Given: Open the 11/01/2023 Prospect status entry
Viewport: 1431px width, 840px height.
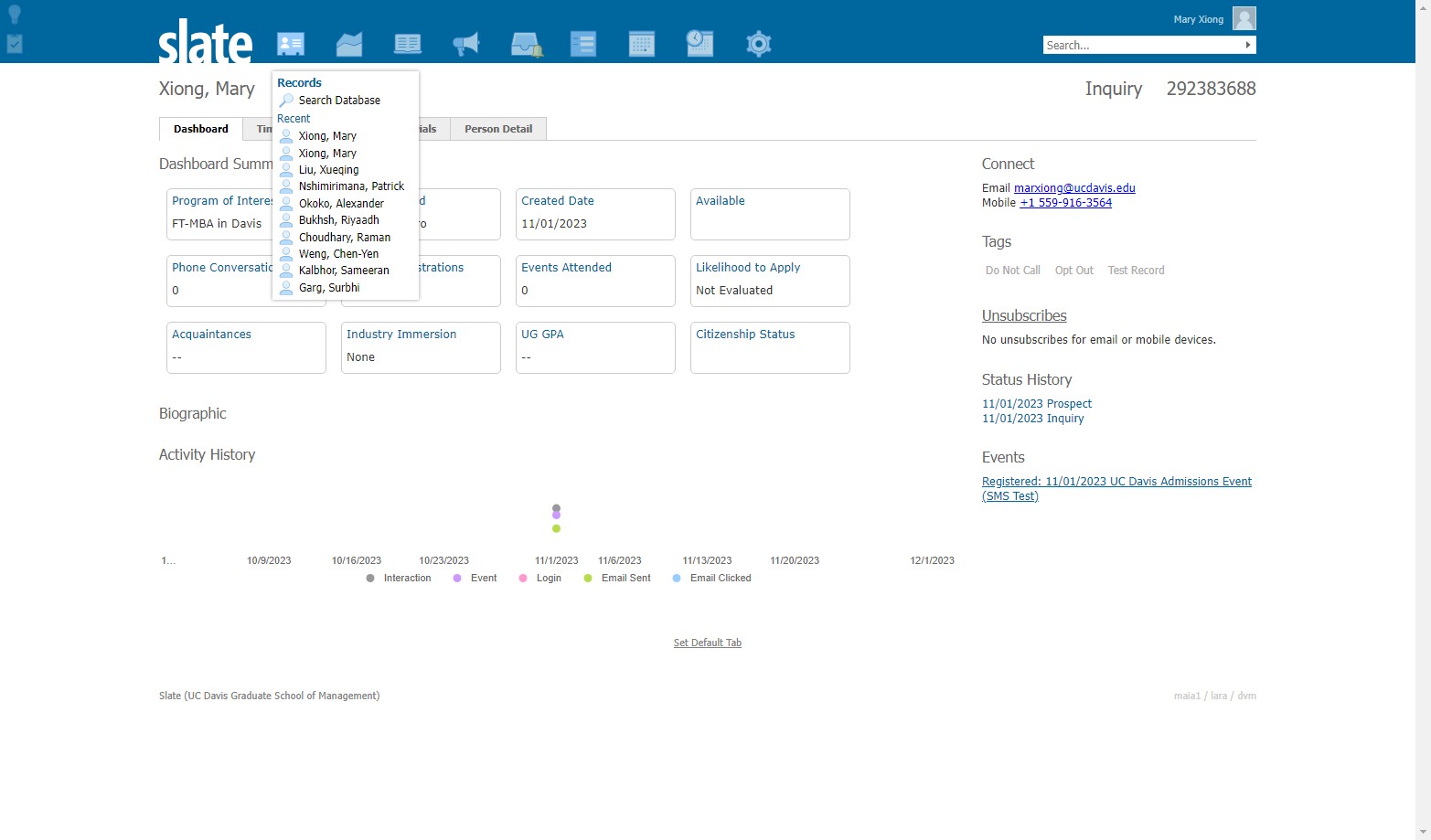Looking at the screenshot, I should click(x=1037, y=404).
